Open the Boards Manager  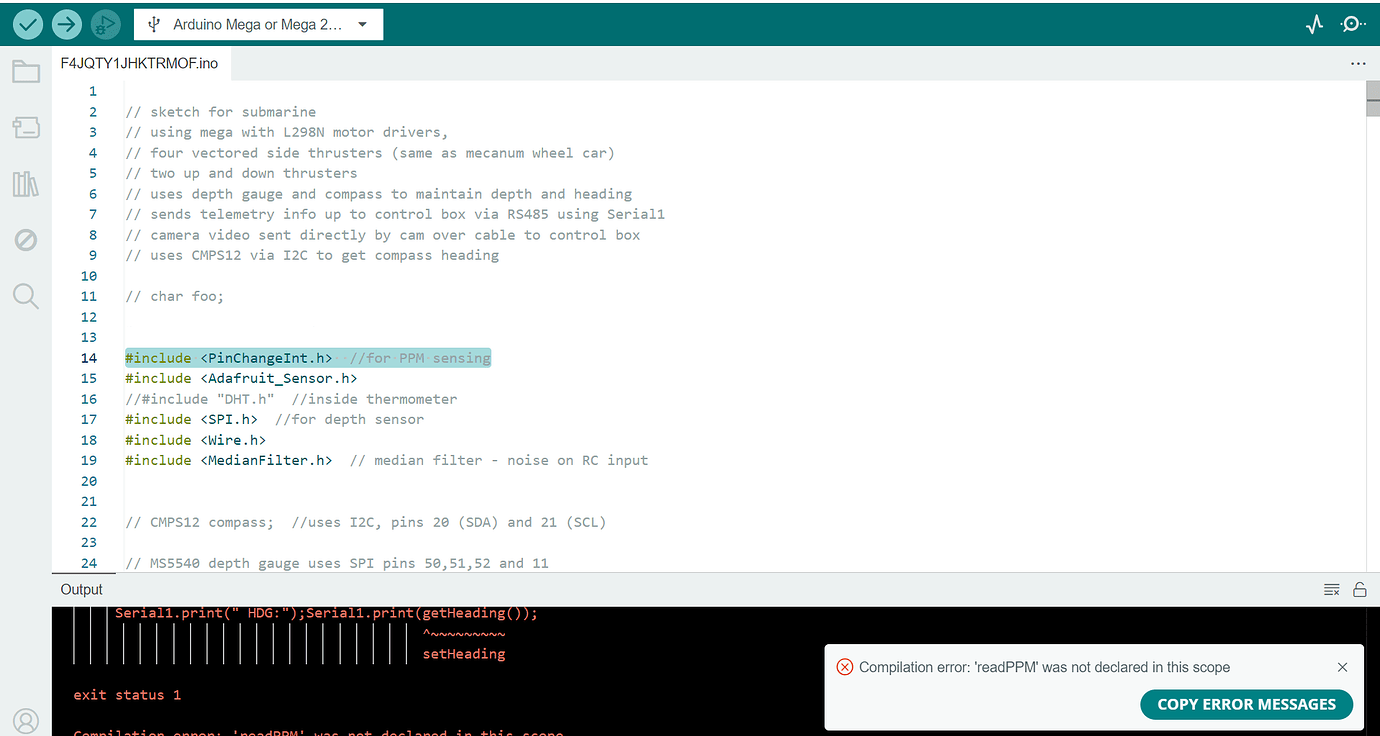[x=25, y=127]
